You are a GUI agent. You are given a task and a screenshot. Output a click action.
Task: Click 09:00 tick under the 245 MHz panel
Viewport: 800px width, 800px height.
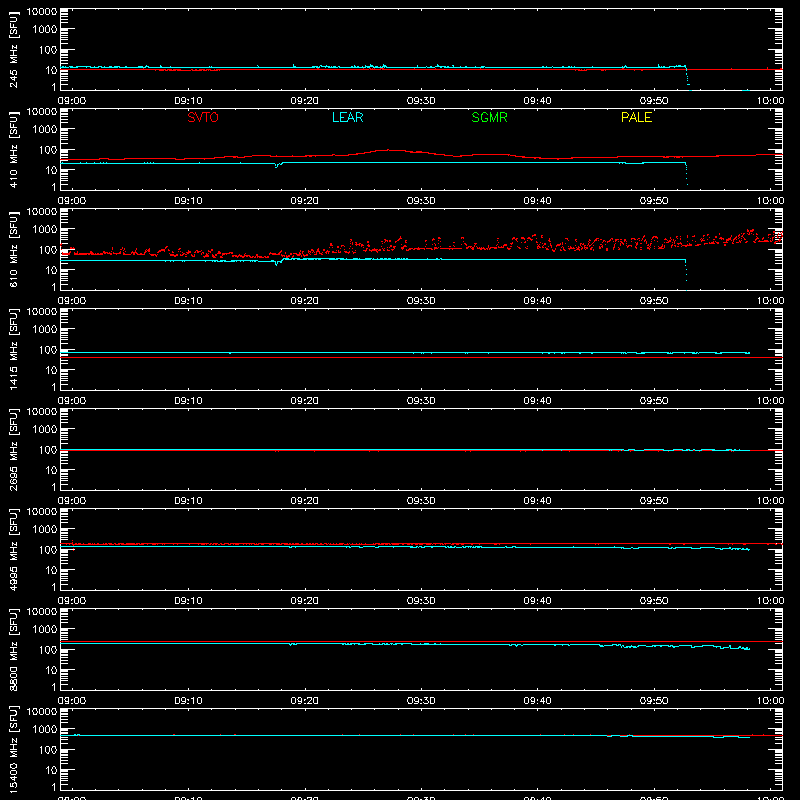71,101
